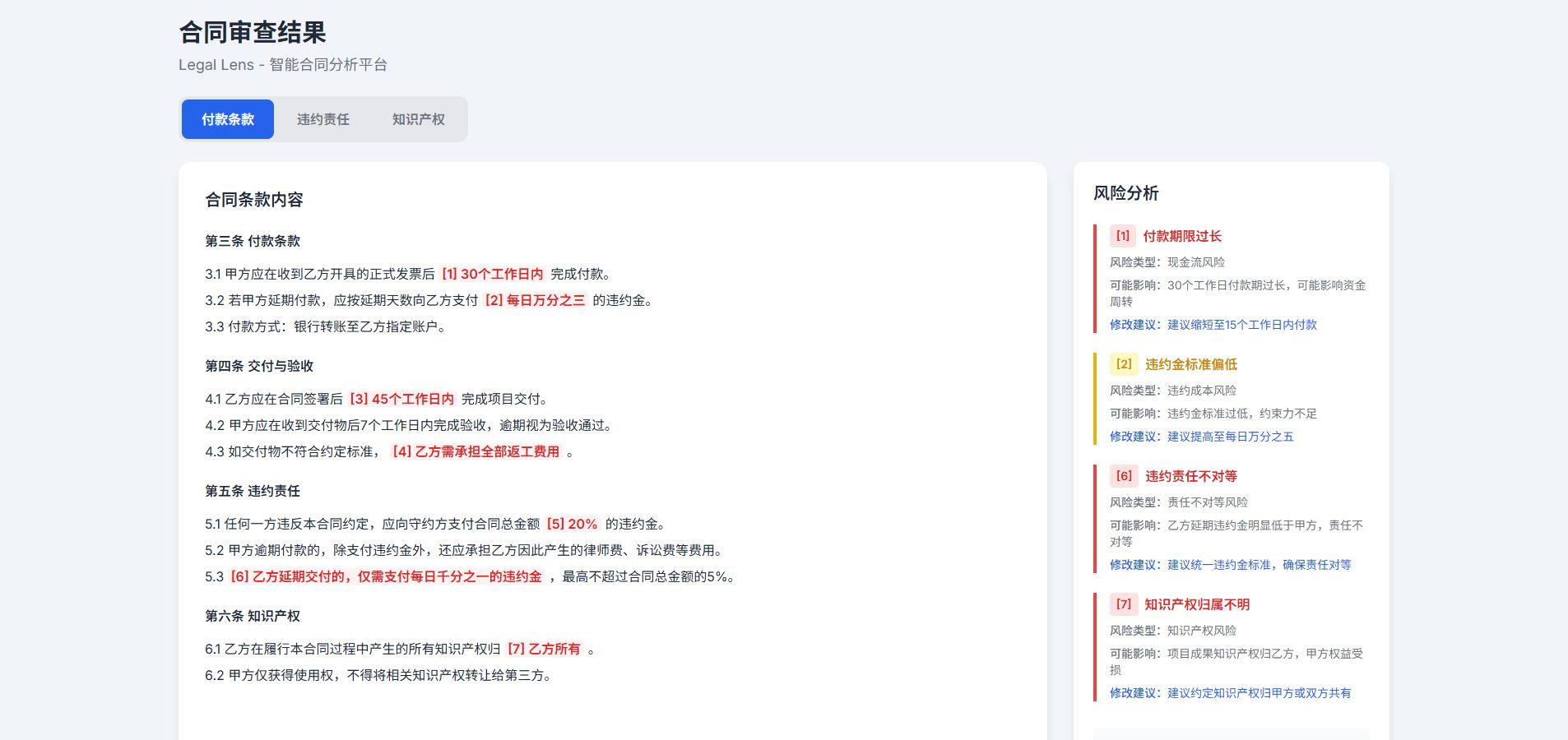Click the [5] 20% violation penalty marker
The width and height of the screenshot is (1568, 740).
(x=573, y=524)
